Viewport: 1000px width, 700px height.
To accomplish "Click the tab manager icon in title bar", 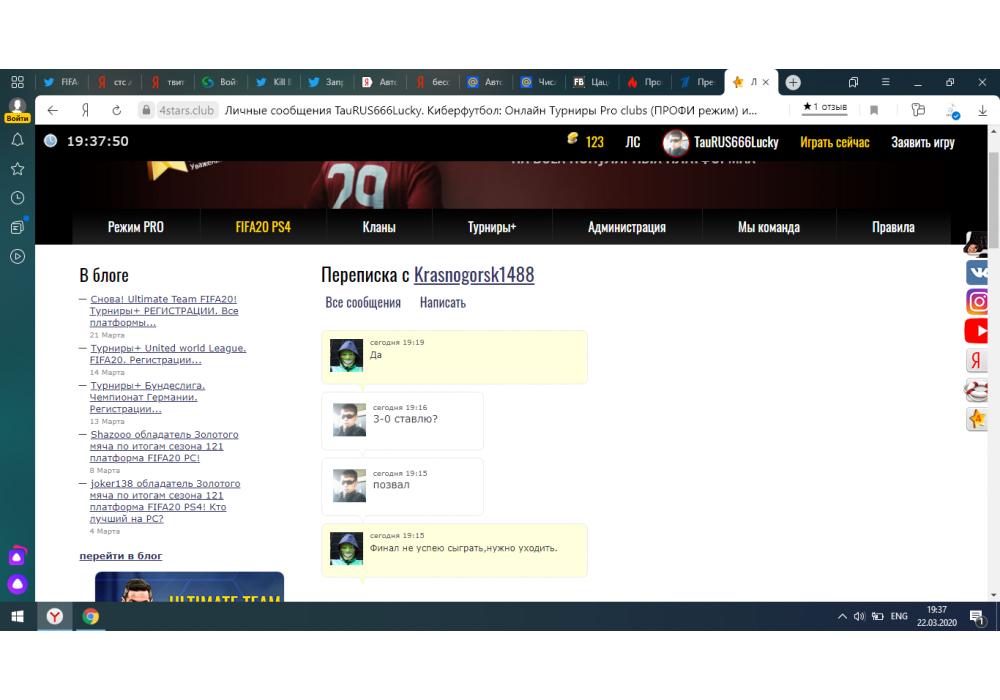I will coord(853,82).
